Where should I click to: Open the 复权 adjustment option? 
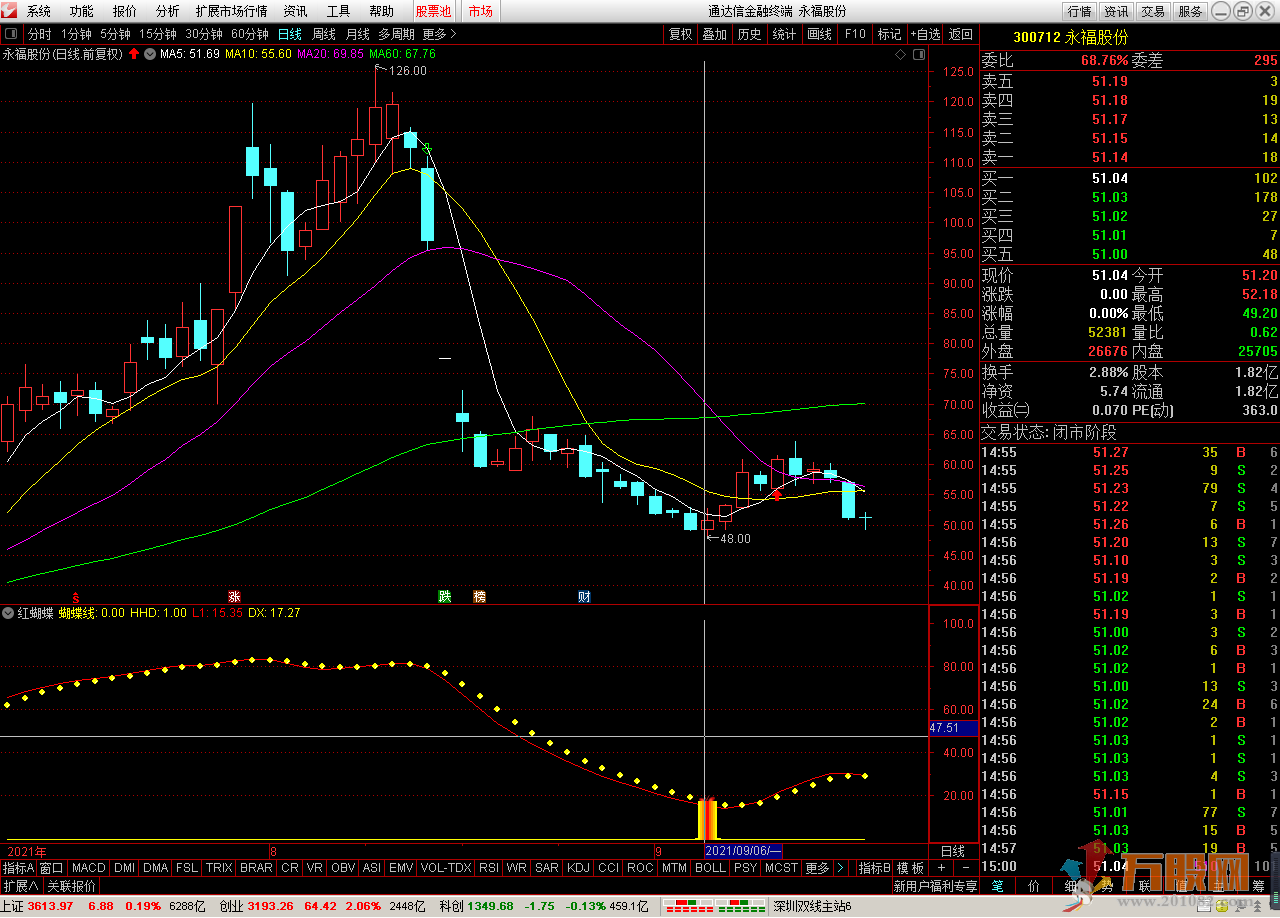[x=680, y=34]
